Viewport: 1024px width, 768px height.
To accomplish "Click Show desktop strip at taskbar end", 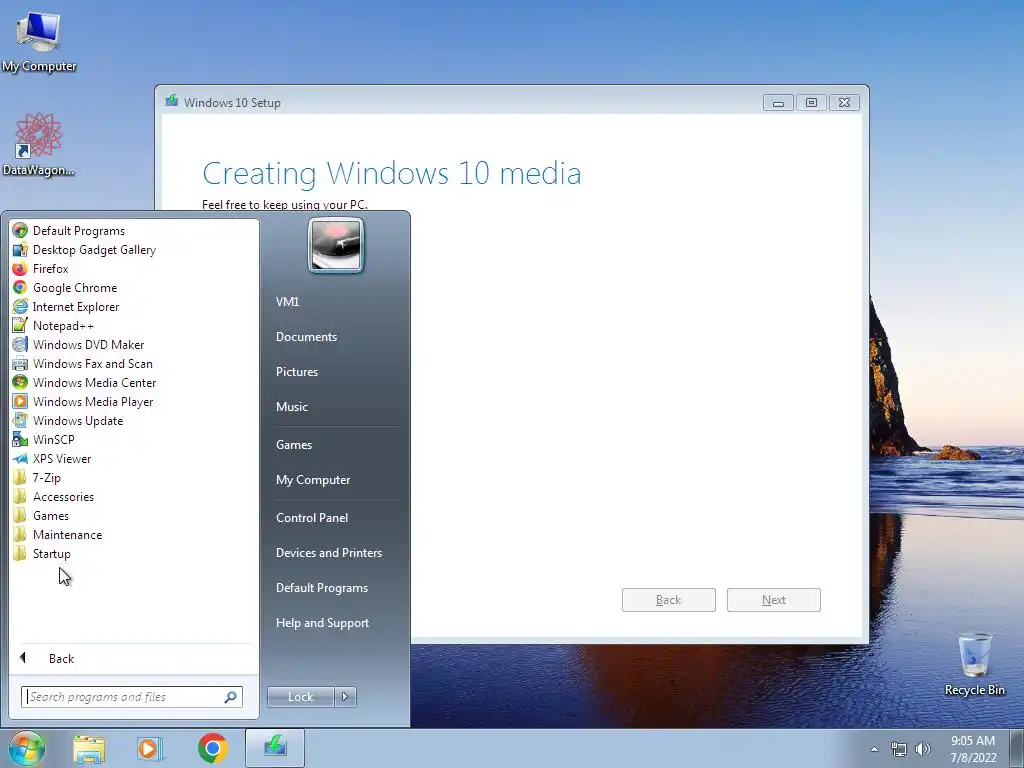I will (1017, 748).
